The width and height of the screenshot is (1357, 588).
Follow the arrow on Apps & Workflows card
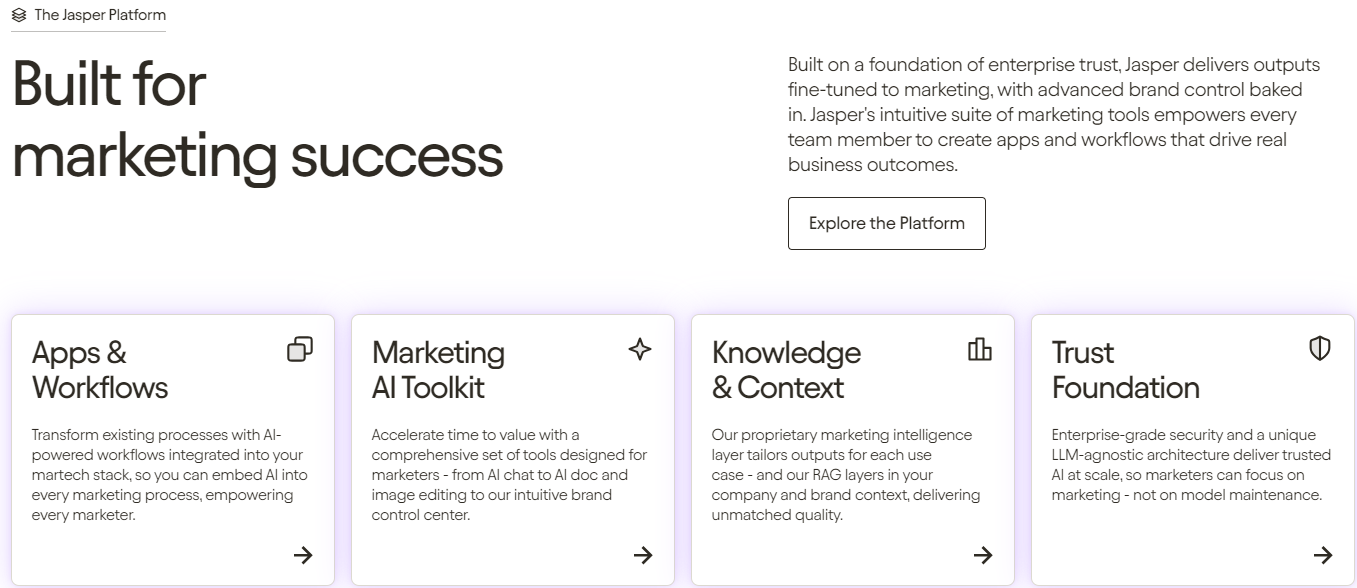303,555
